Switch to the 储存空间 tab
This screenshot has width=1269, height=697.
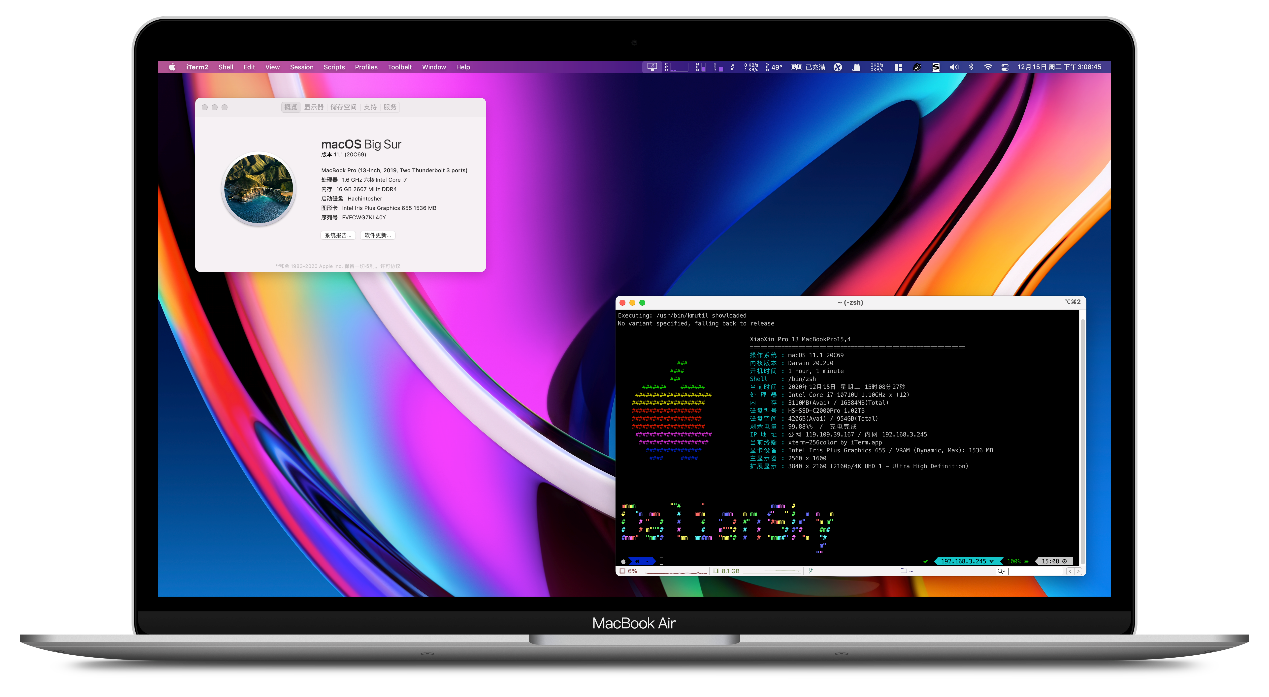click(343, 106)
